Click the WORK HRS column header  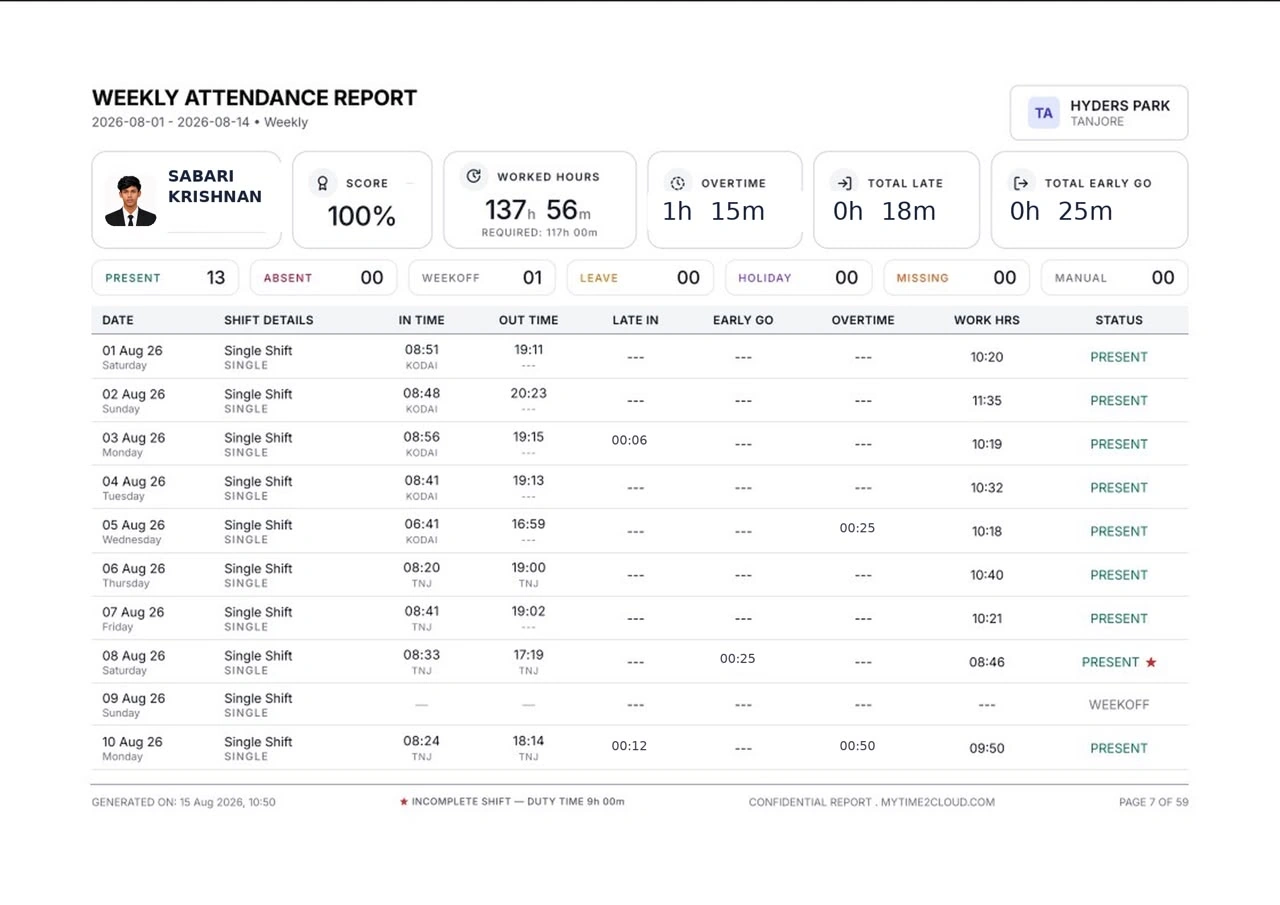point(987,320)
